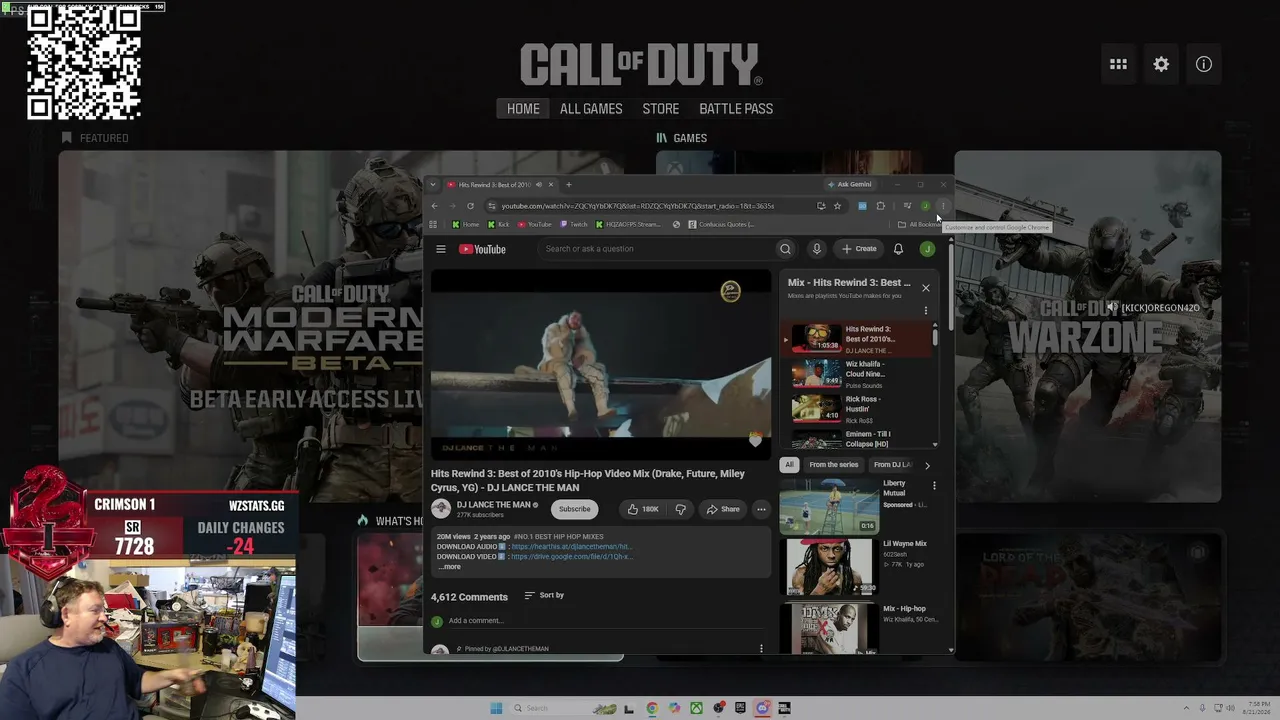This screenshot has width=1280, height=720.
Task: Open Epic Games Launcher from taskbar
Action: pyautogui.click(x=741, y=708)
